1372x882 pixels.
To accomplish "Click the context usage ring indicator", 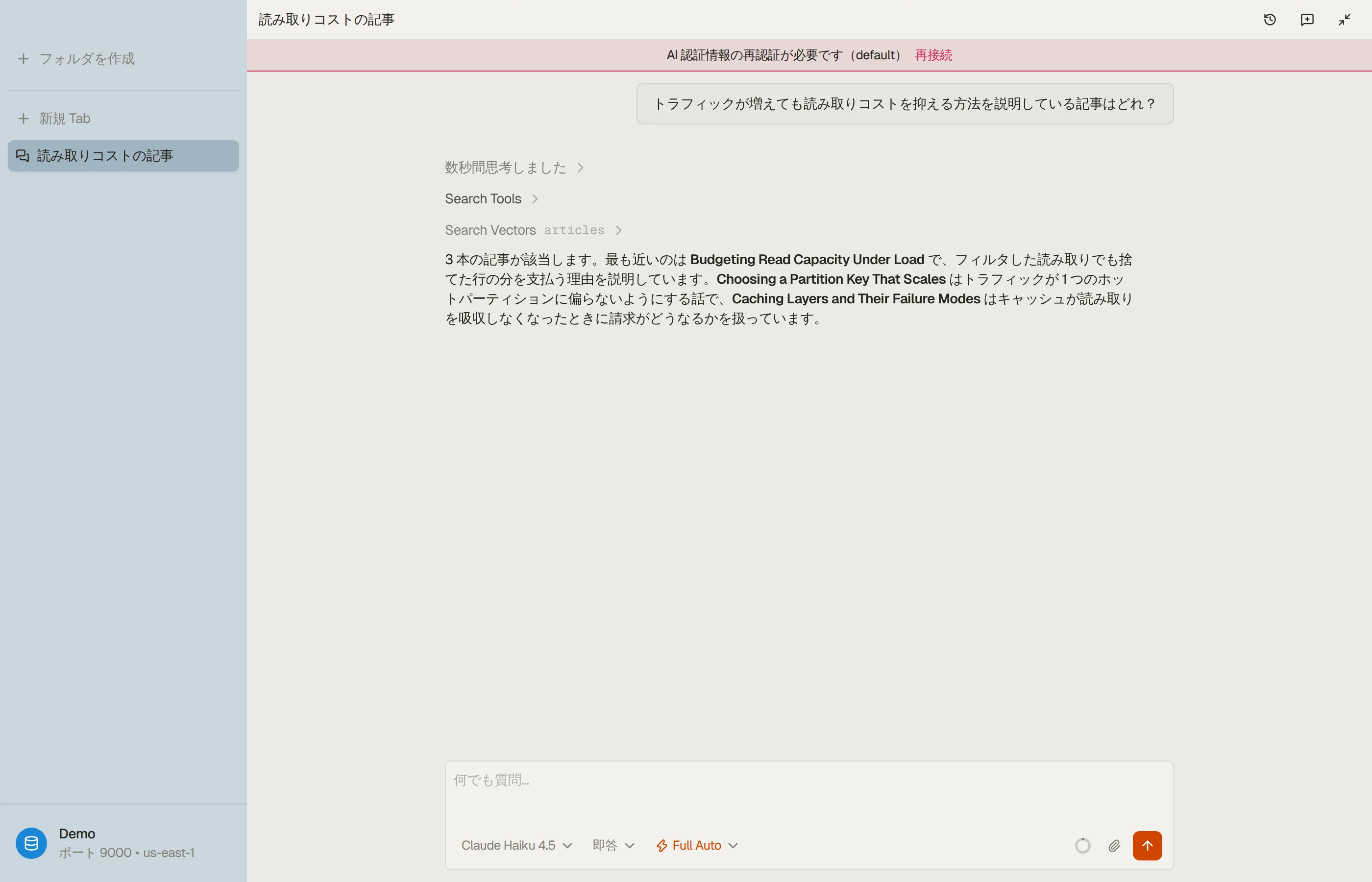I will 1082,845.
